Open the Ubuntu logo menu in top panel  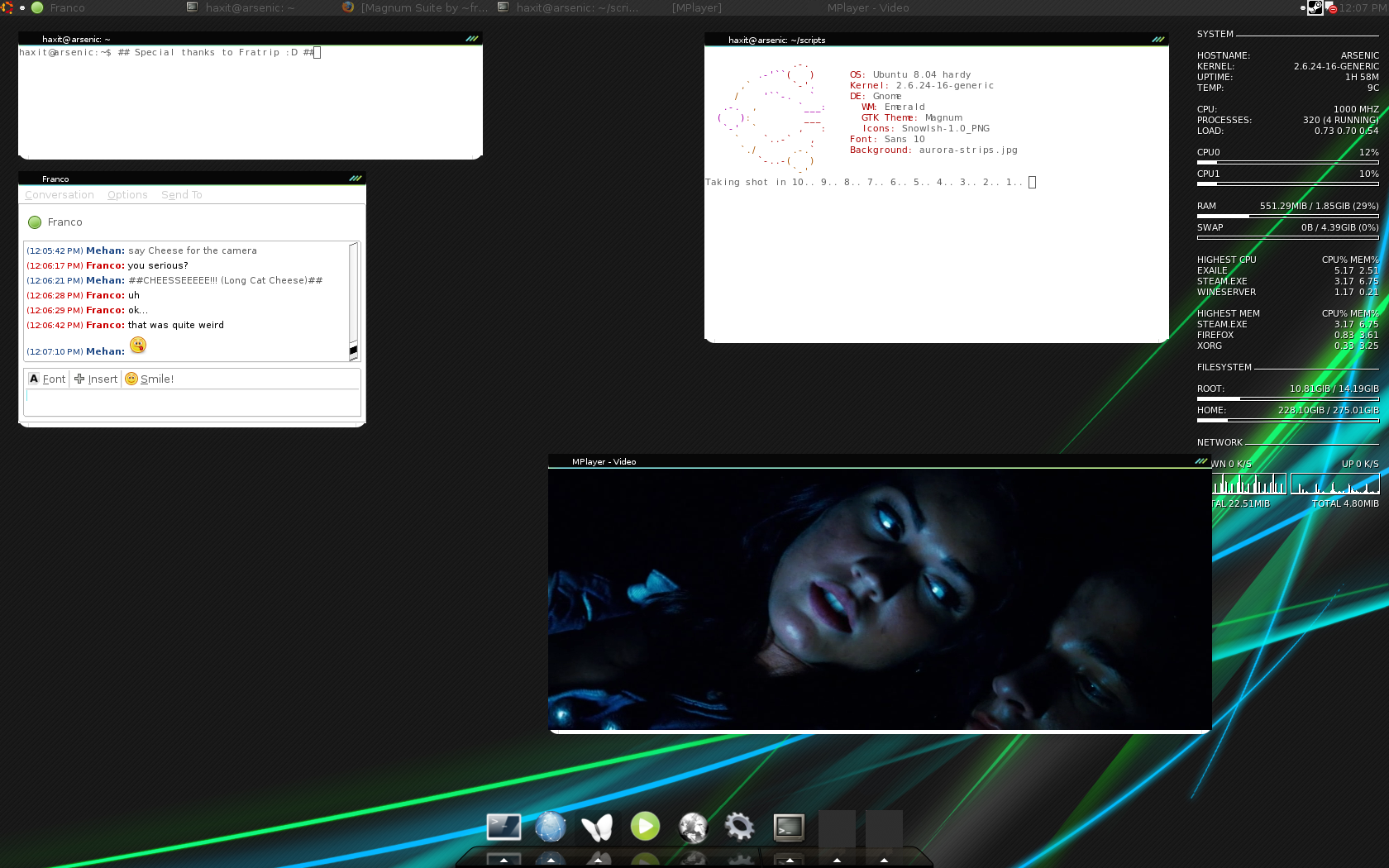[x=7, y=7]
